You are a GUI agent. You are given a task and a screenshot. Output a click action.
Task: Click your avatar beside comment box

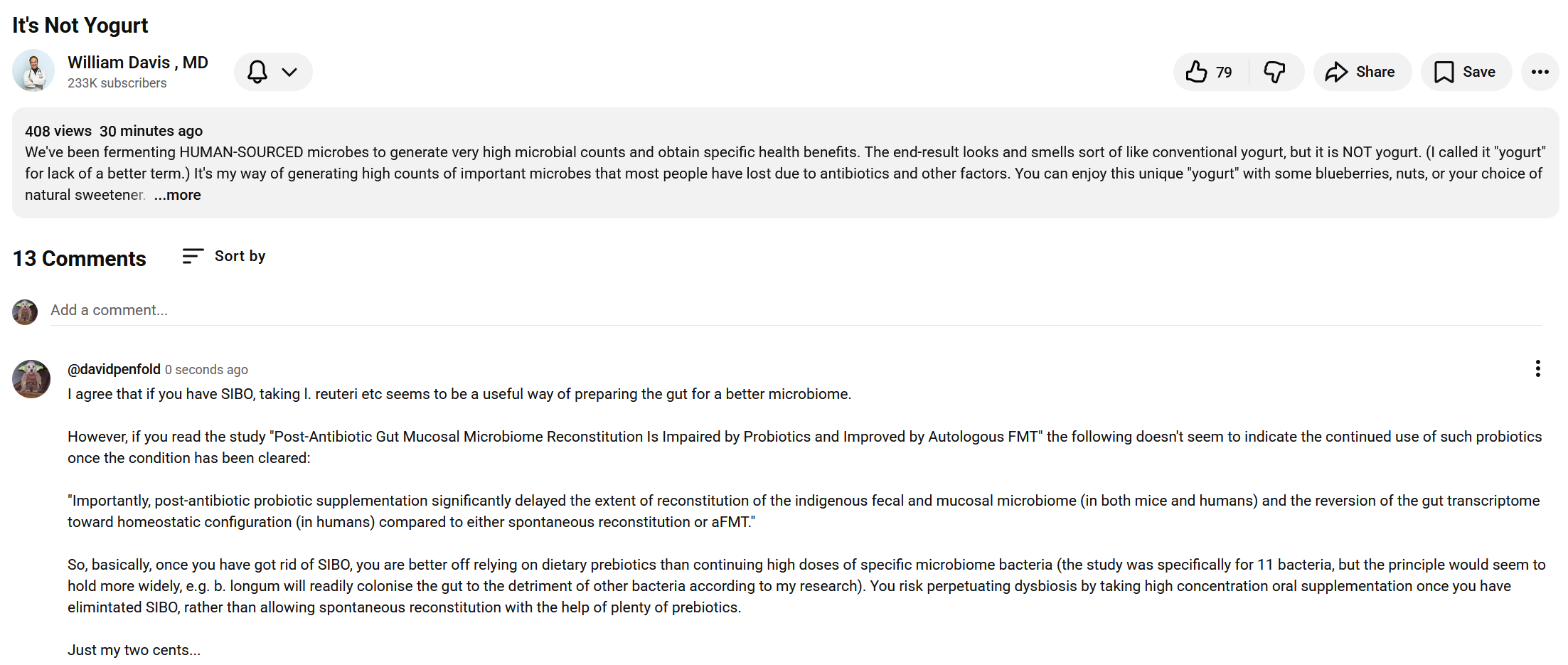point(25,312)
